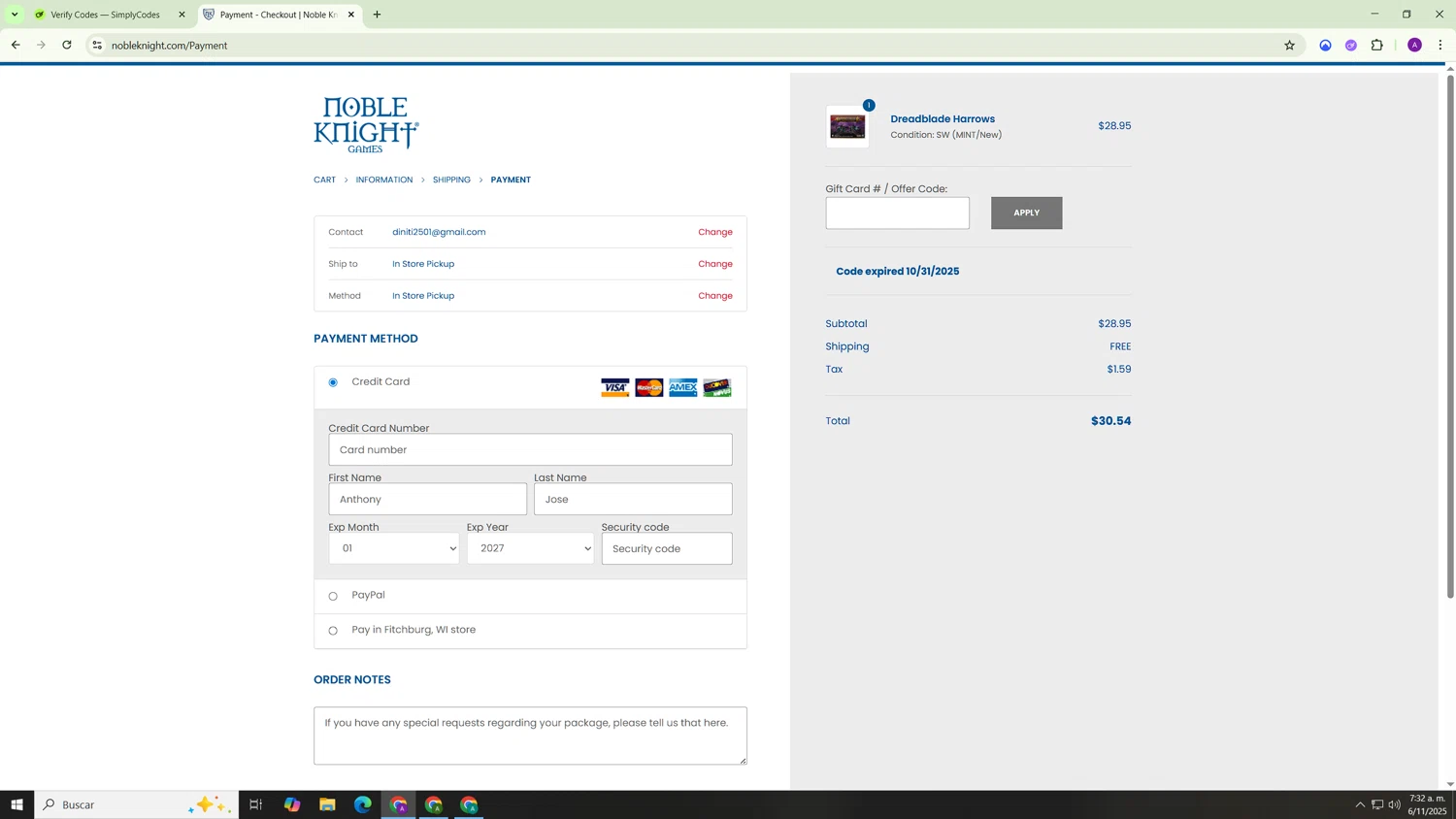Click the Windows taskbar search box
This screenshot has height=819, width=1456.
click(137, 804)
